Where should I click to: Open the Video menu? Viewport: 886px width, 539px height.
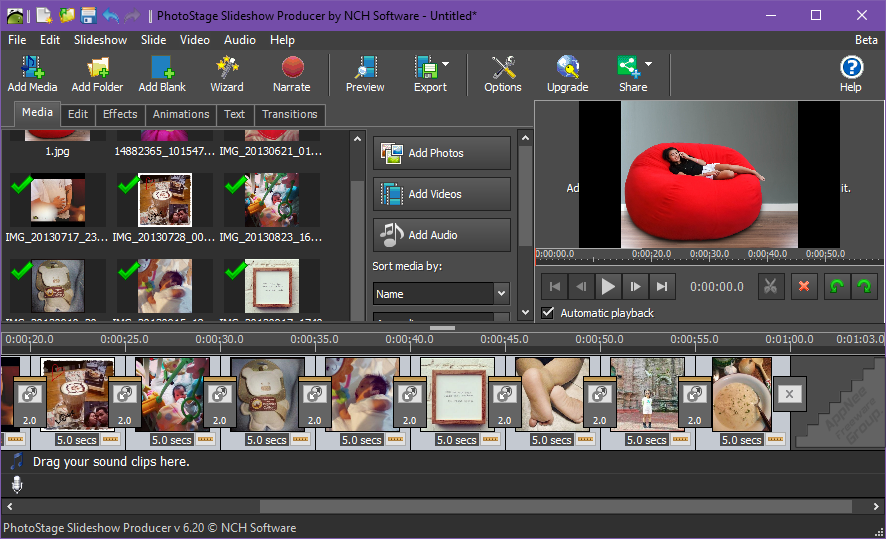coord(194,40)
